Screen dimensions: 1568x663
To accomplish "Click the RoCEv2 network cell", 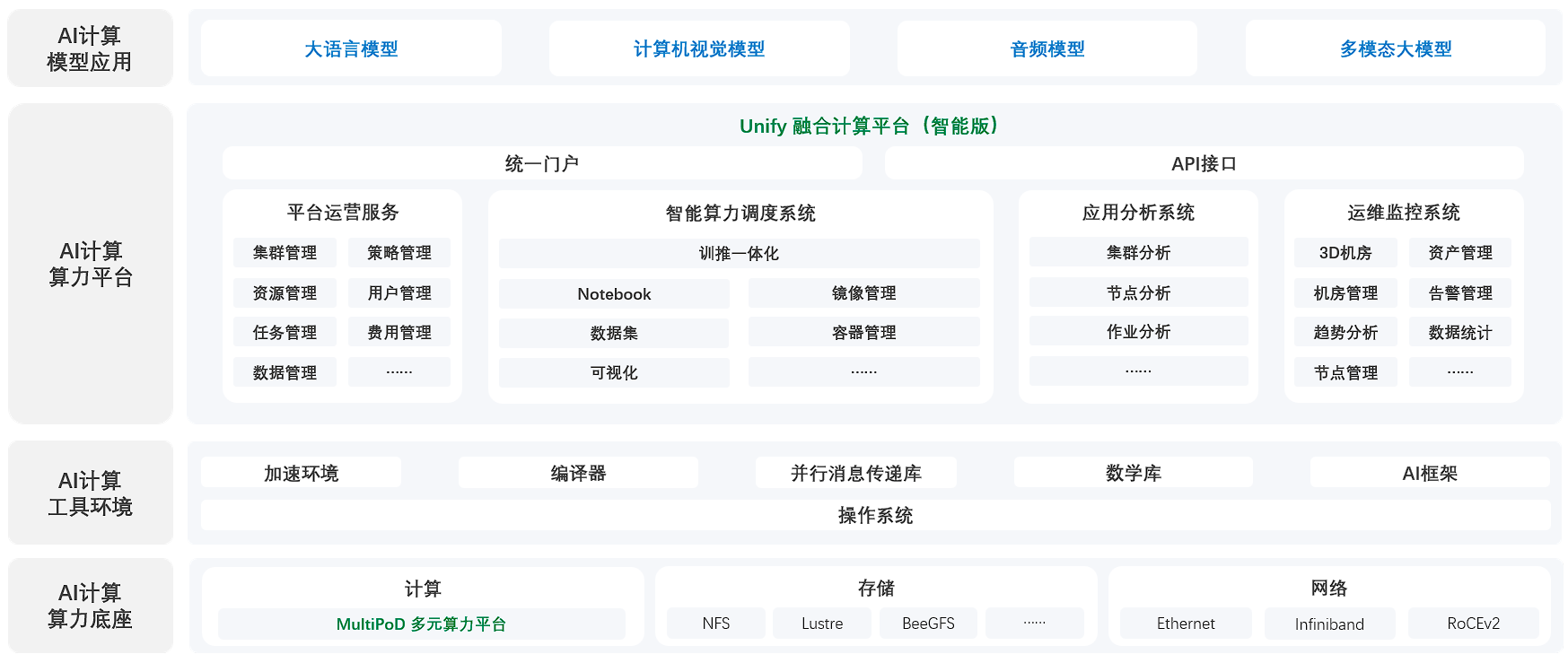I will pos(1473,624).
